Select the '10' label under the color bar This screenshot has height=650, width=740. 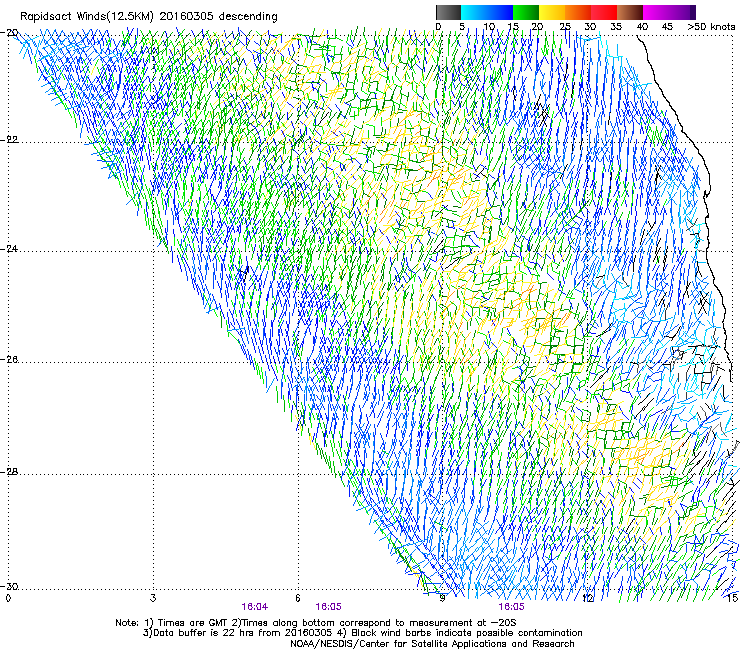click(489, 27)
